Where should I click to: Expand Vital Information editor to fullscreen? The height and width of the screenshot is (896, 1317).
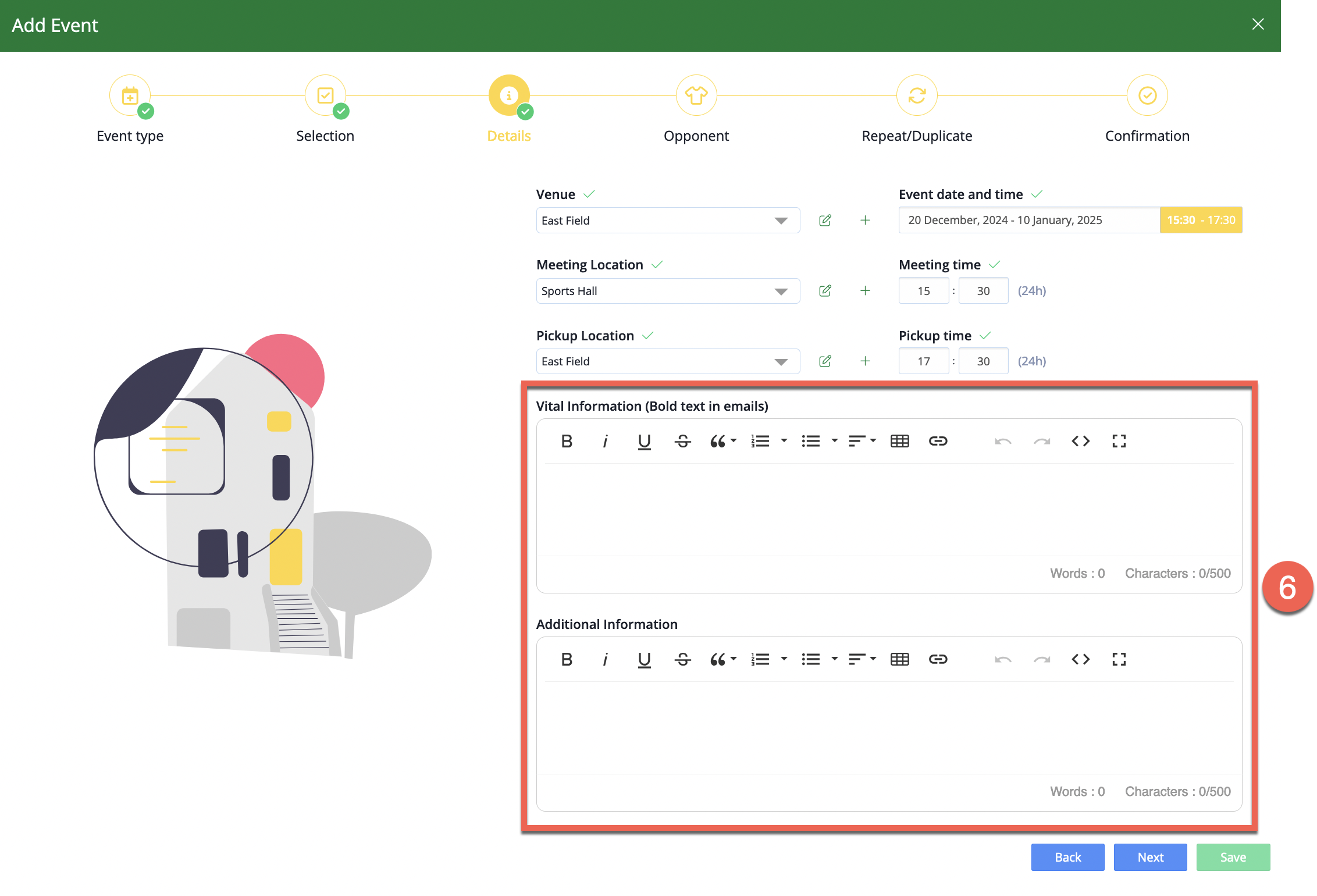point(1119,441)
